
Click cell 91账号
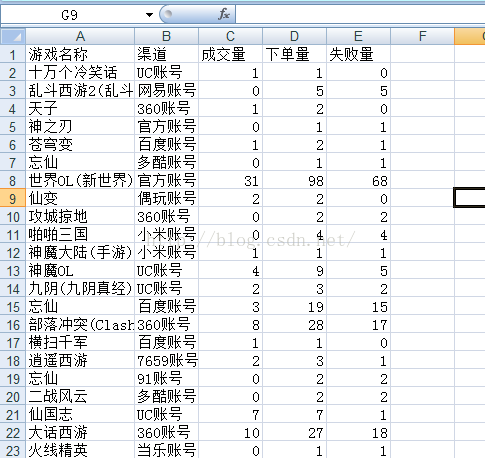click(167, 378)
